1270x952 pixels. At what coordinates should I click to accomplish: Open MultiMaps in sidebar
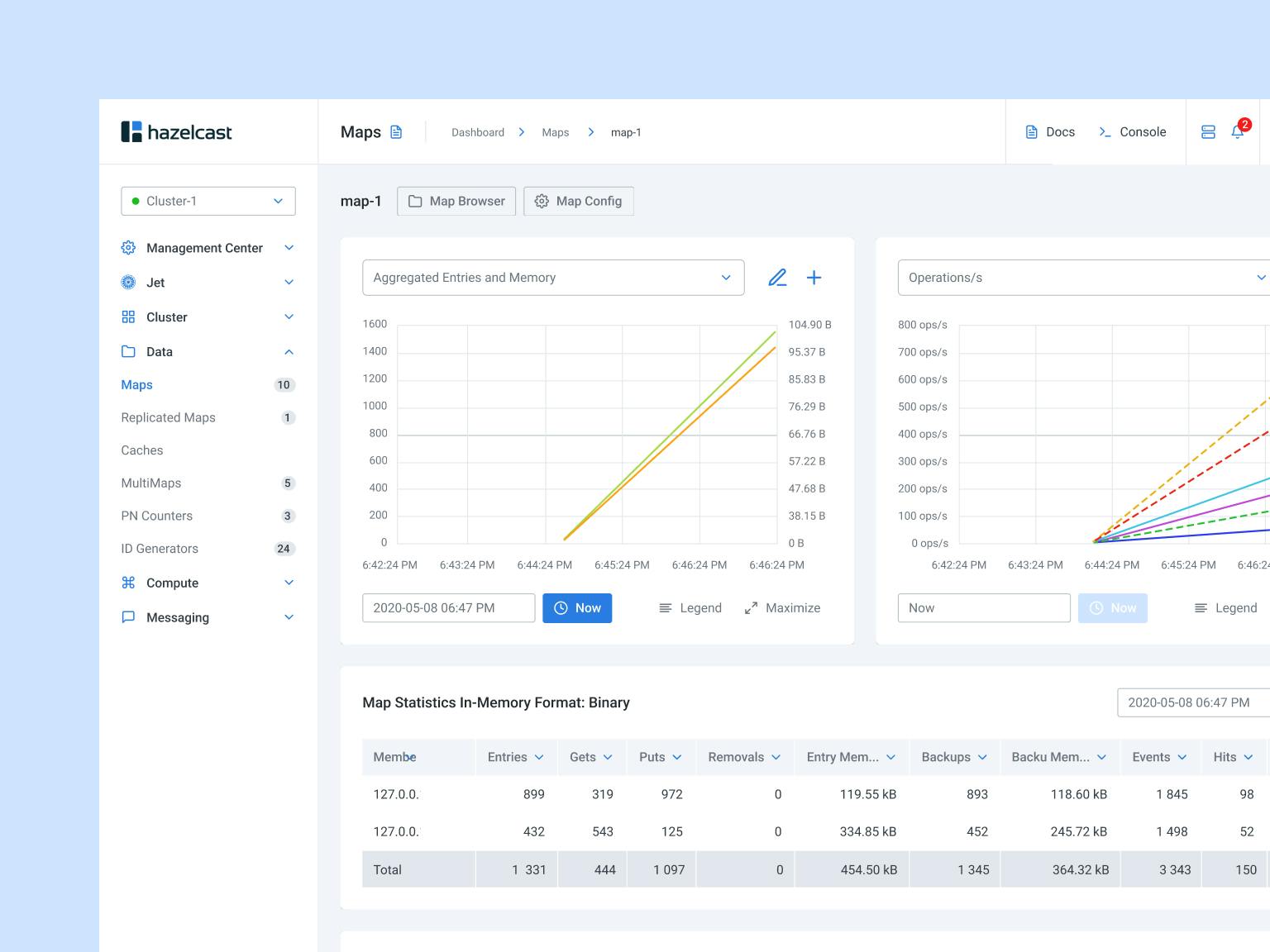[x=151, y=483]
